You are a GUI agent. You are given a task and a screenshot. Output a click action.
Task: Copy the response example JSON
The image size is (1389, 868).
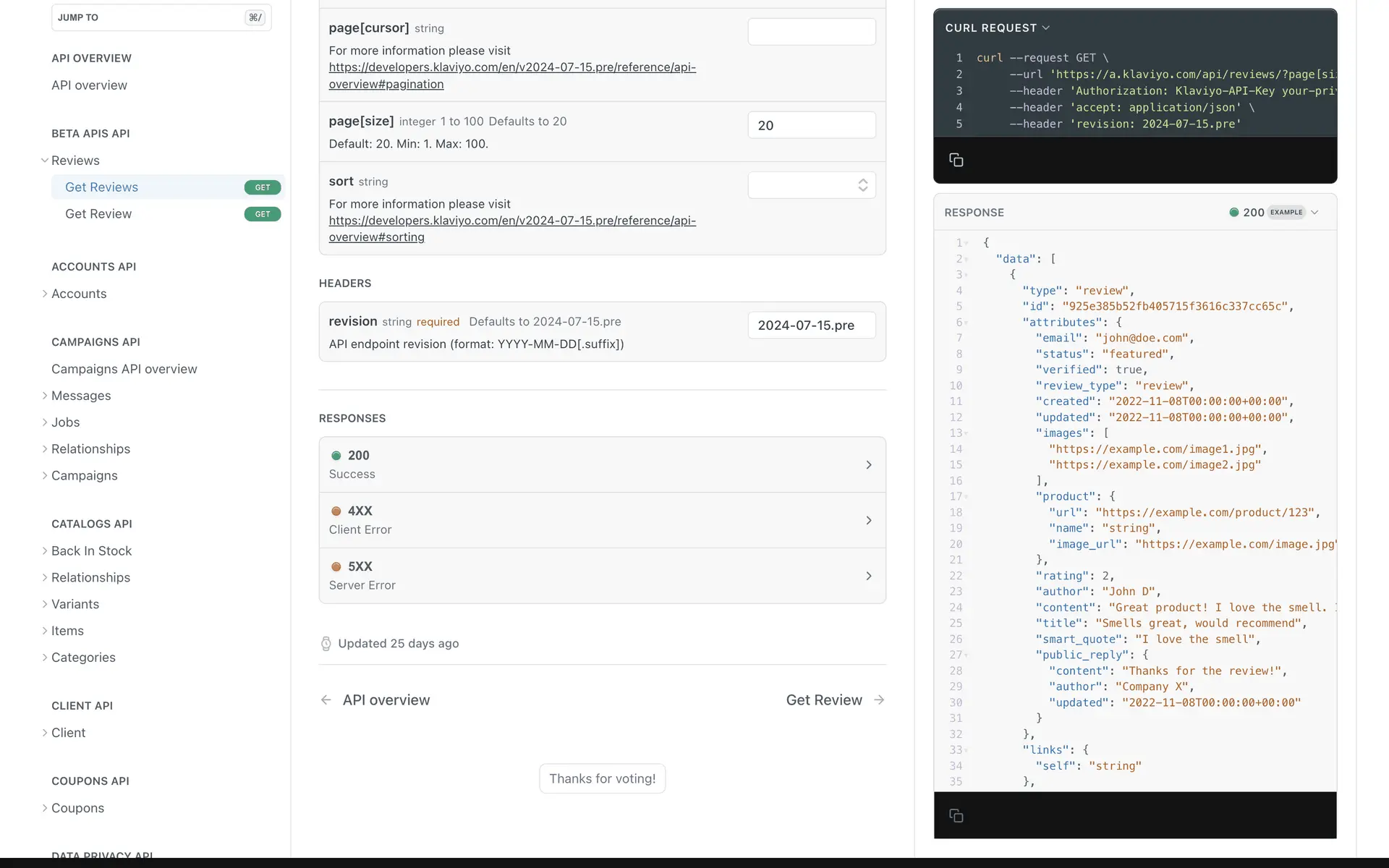click(x=956, y=816)
